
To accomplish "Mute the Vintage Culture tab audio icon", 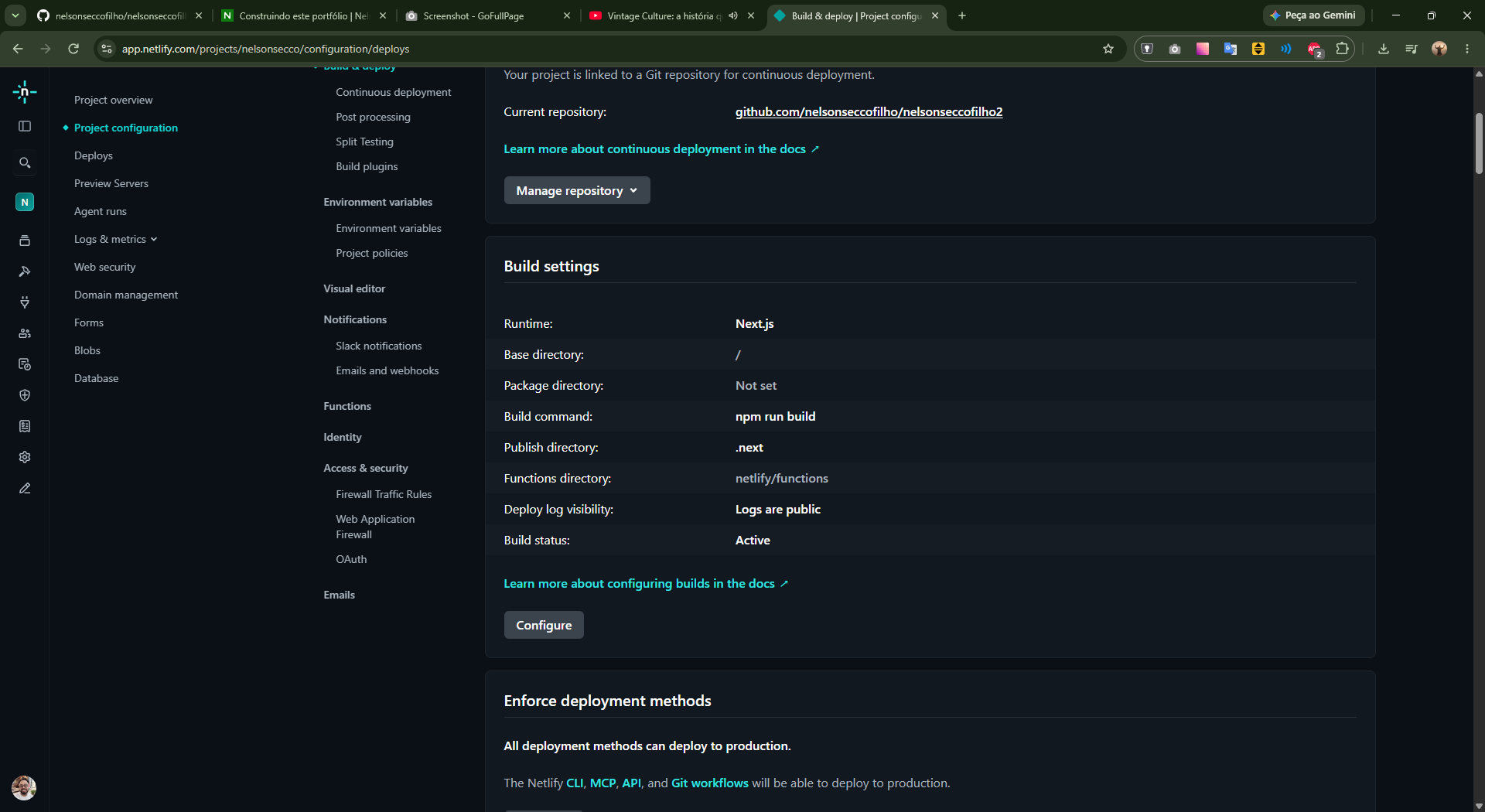I will coord(733,15).
